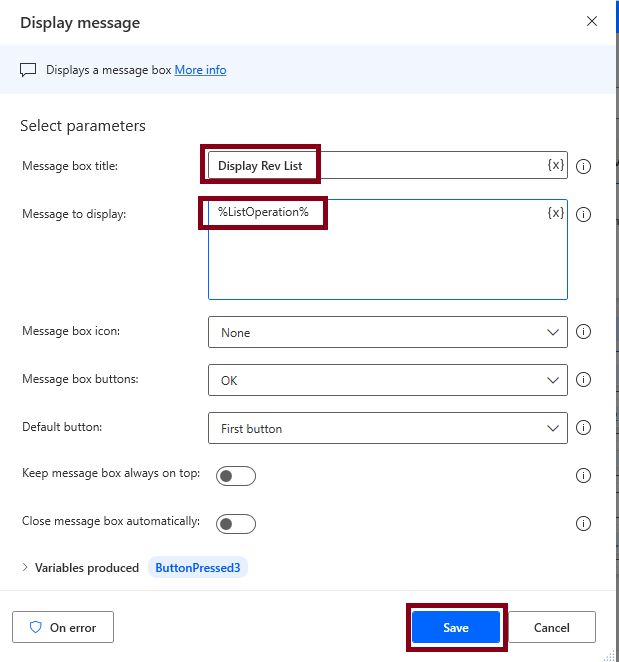
Task: Click the info icon for Keep always on top
Action: pyautogui.click(x=584, y=475)
